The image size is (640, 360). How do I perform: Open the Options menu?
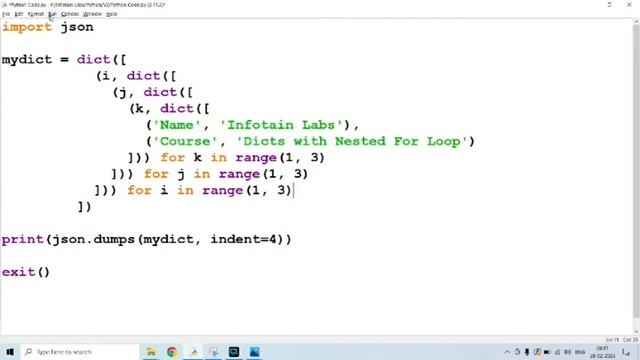(x=70, y=14)
